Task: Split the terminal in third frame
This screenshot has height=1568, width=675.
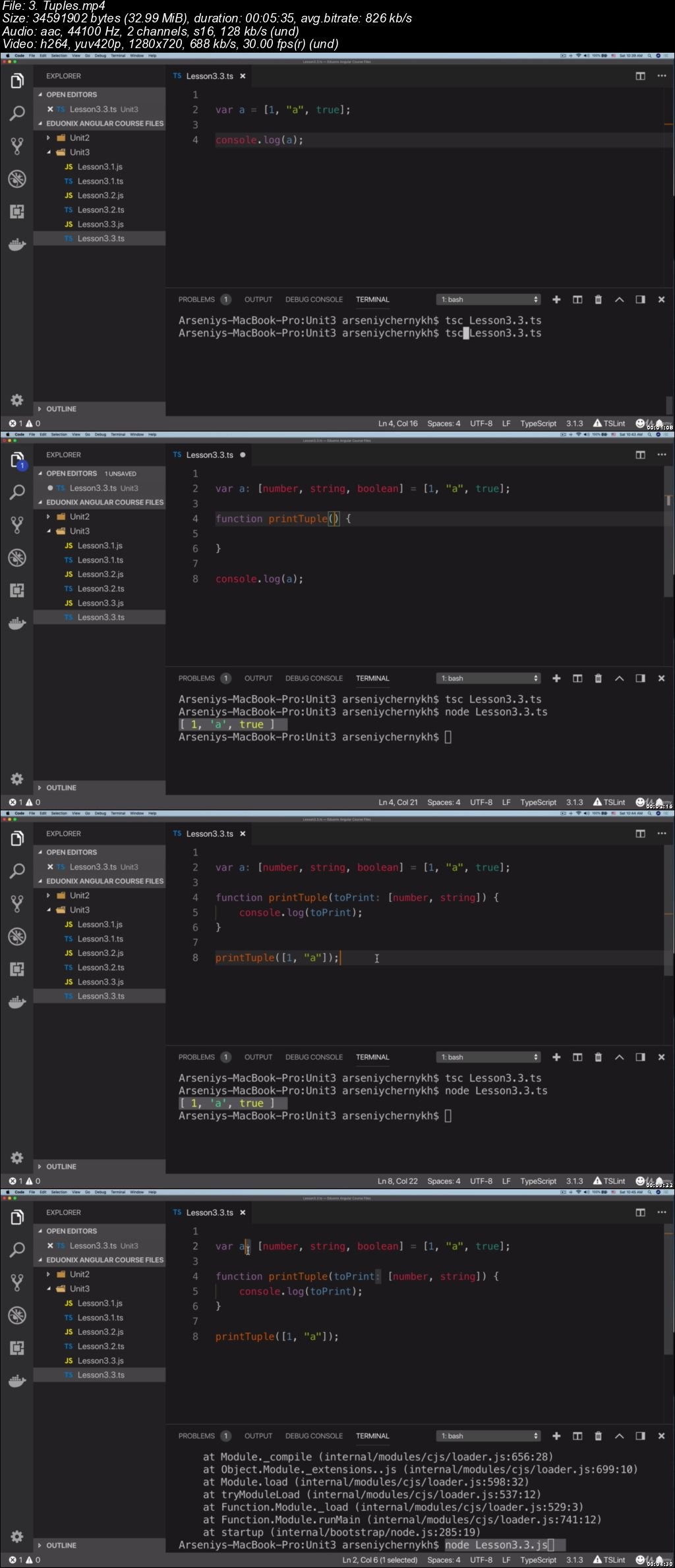Action: [577, 1057]
